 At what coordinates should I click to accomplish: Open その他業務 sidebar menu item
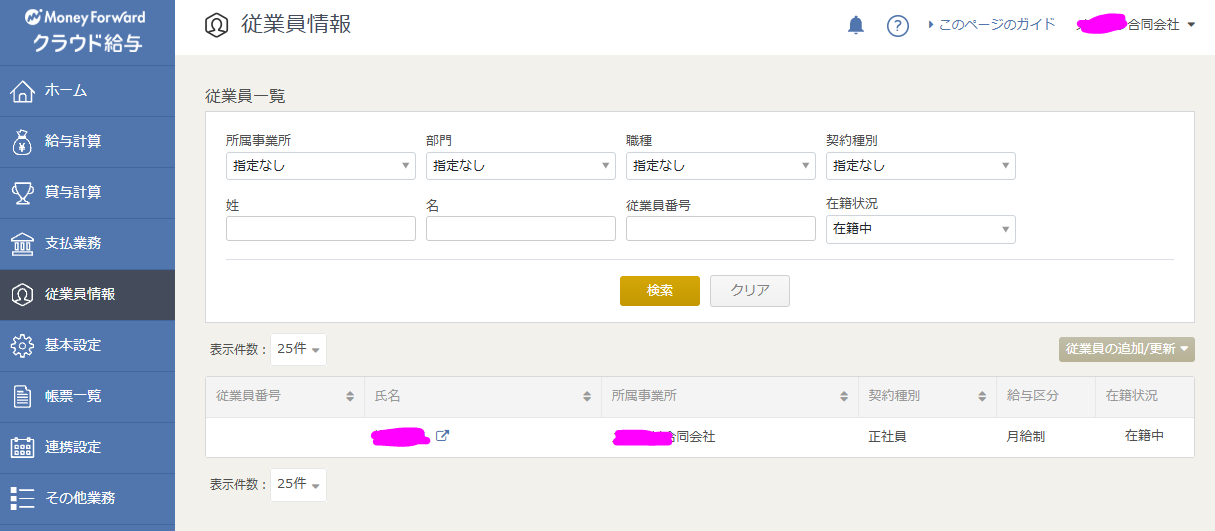pyautogui.click(x=78, y=498)
